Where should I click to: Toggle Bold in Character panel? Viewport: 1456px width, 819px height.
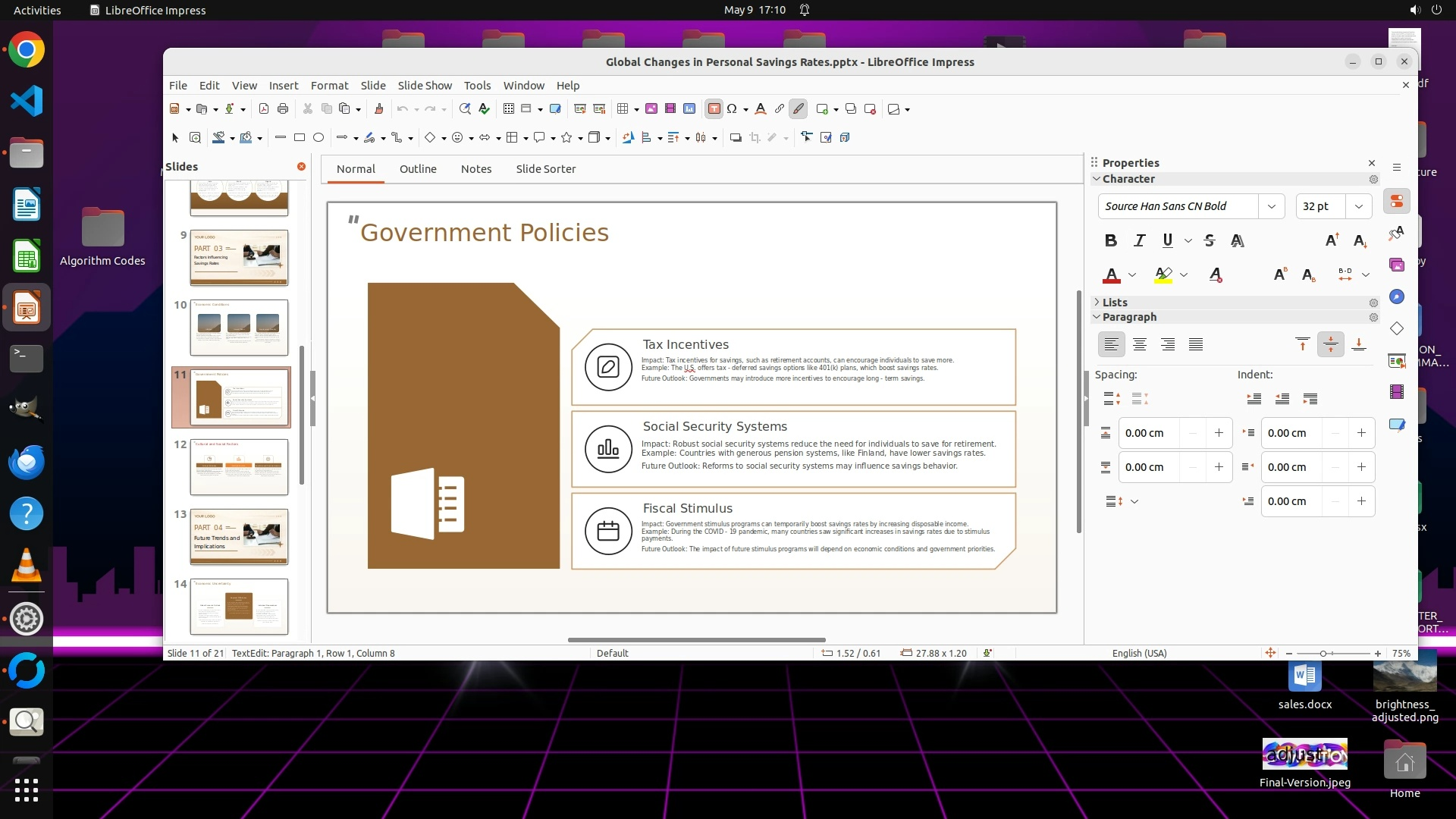(1111, 241)
